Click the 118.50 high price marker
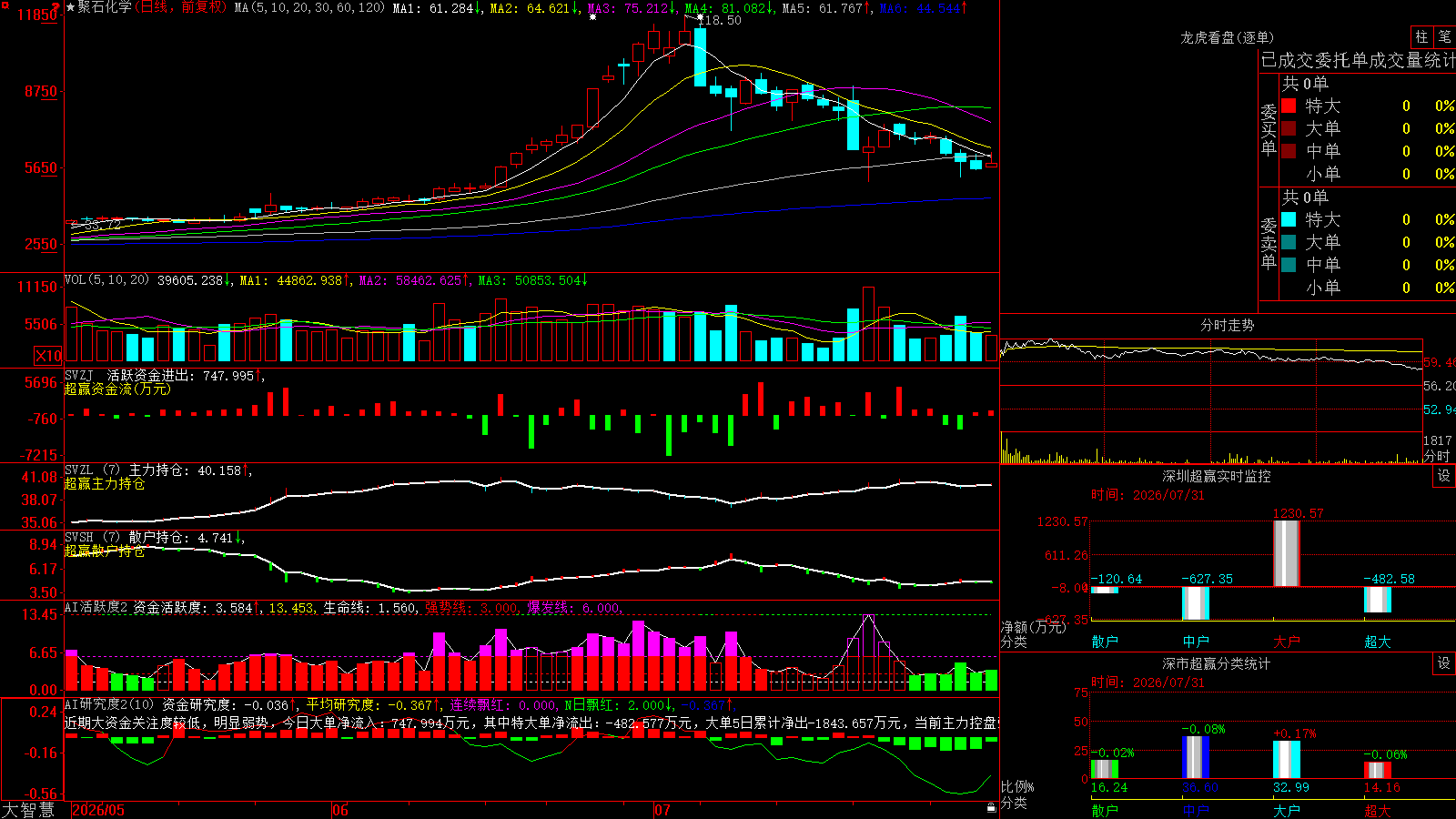This screenshot has width=1456, height=819. coord(722,20)
